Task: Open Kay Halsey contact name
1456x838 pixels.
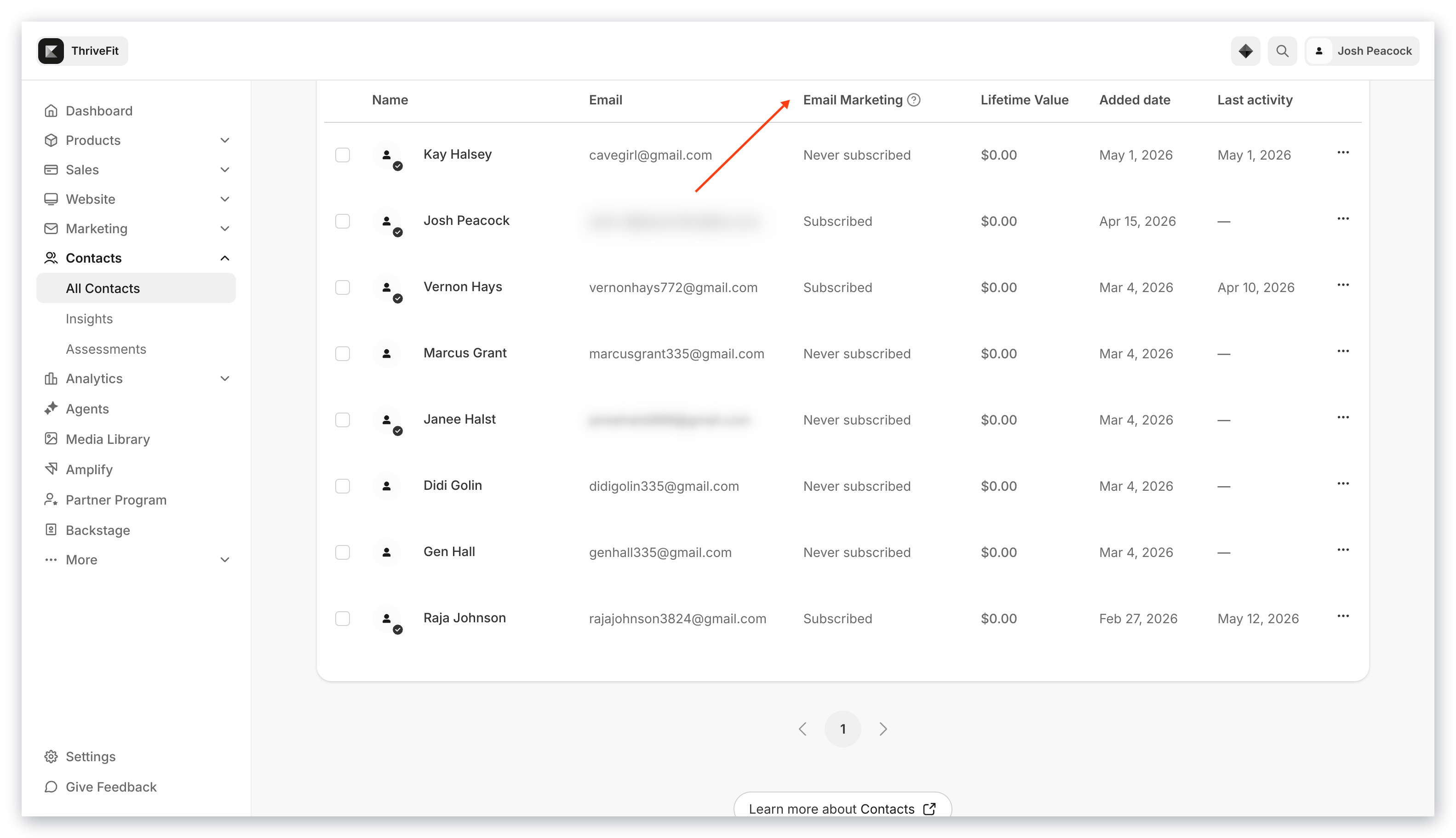Action: tap(458, 154)
